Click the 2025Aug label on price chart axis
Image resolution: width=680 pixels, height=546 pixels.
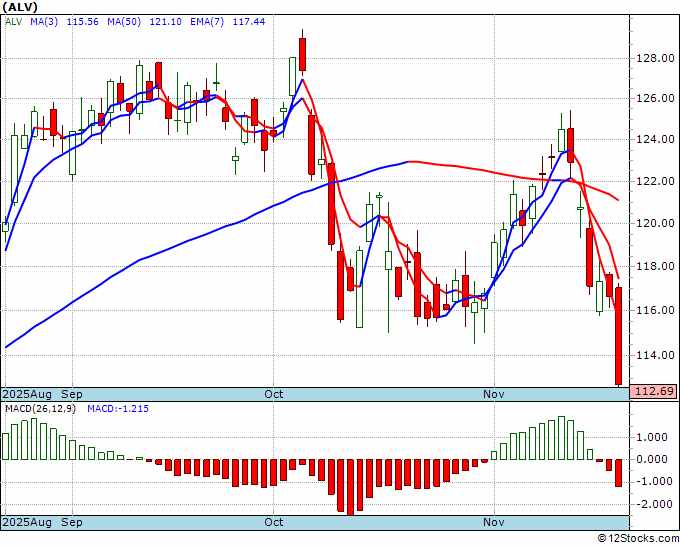27,394
